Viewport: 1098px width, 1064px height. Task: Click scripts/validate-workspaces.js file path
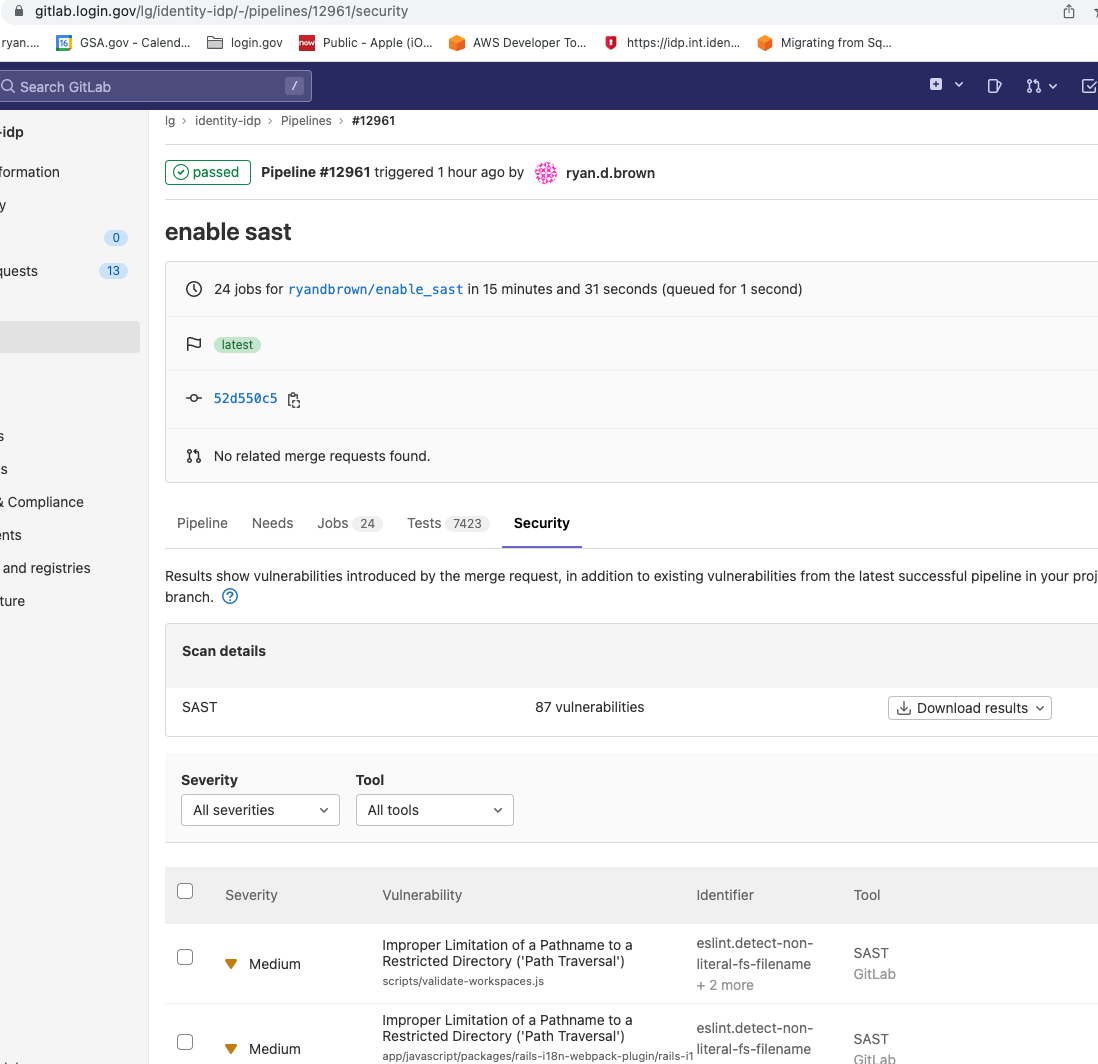[463, 981]
